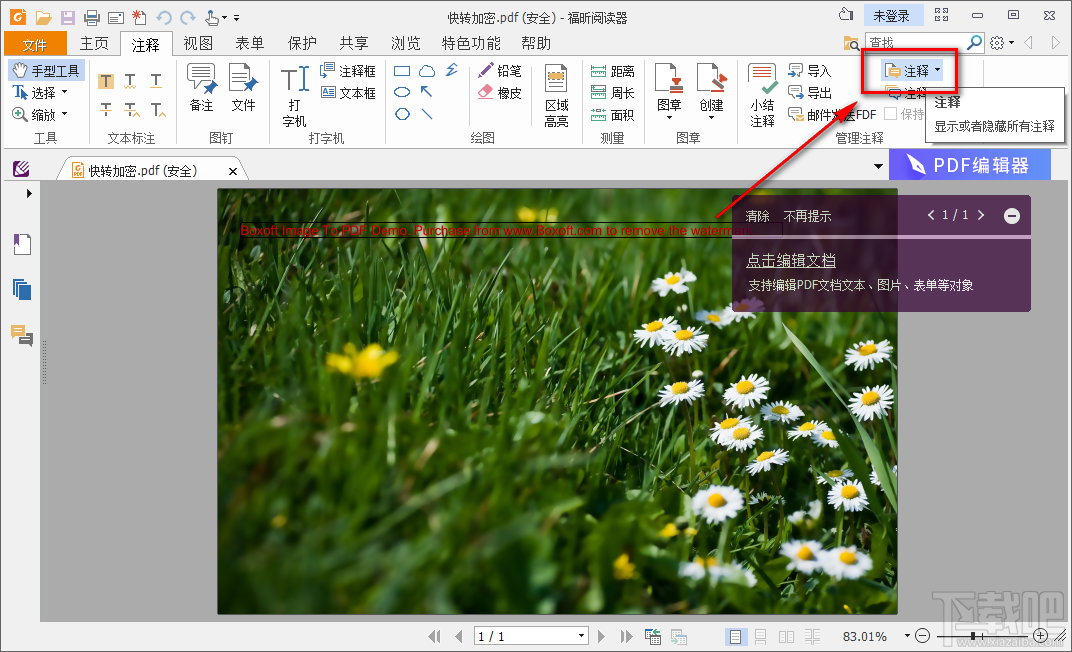Select the Hand tool (手型工具)

[x=46, y=70]
